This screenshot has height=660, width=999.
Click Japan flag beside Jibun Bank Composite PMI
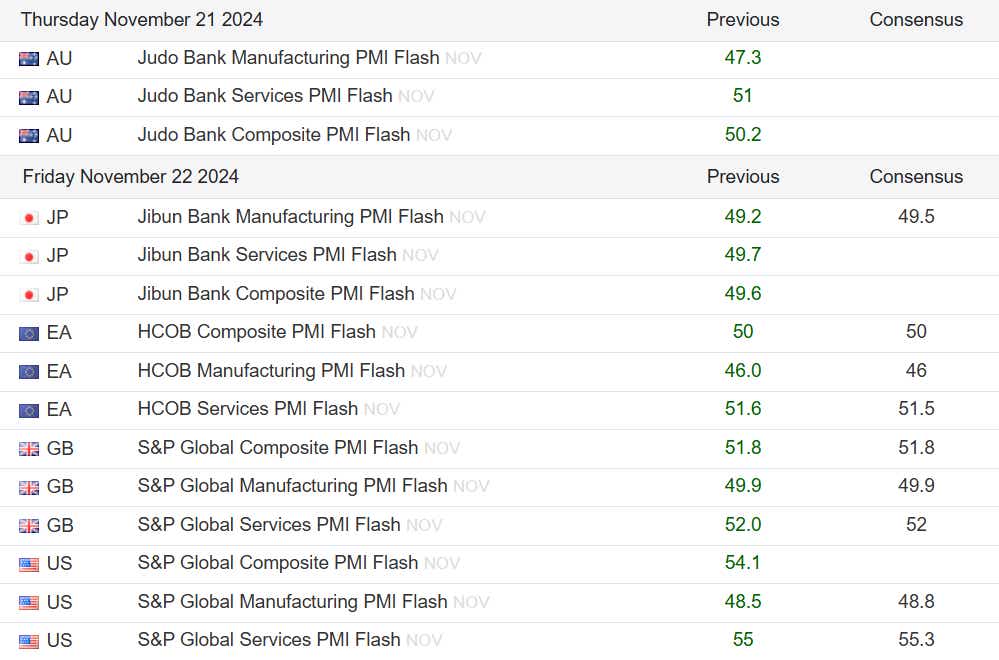(x=29, y=295)
